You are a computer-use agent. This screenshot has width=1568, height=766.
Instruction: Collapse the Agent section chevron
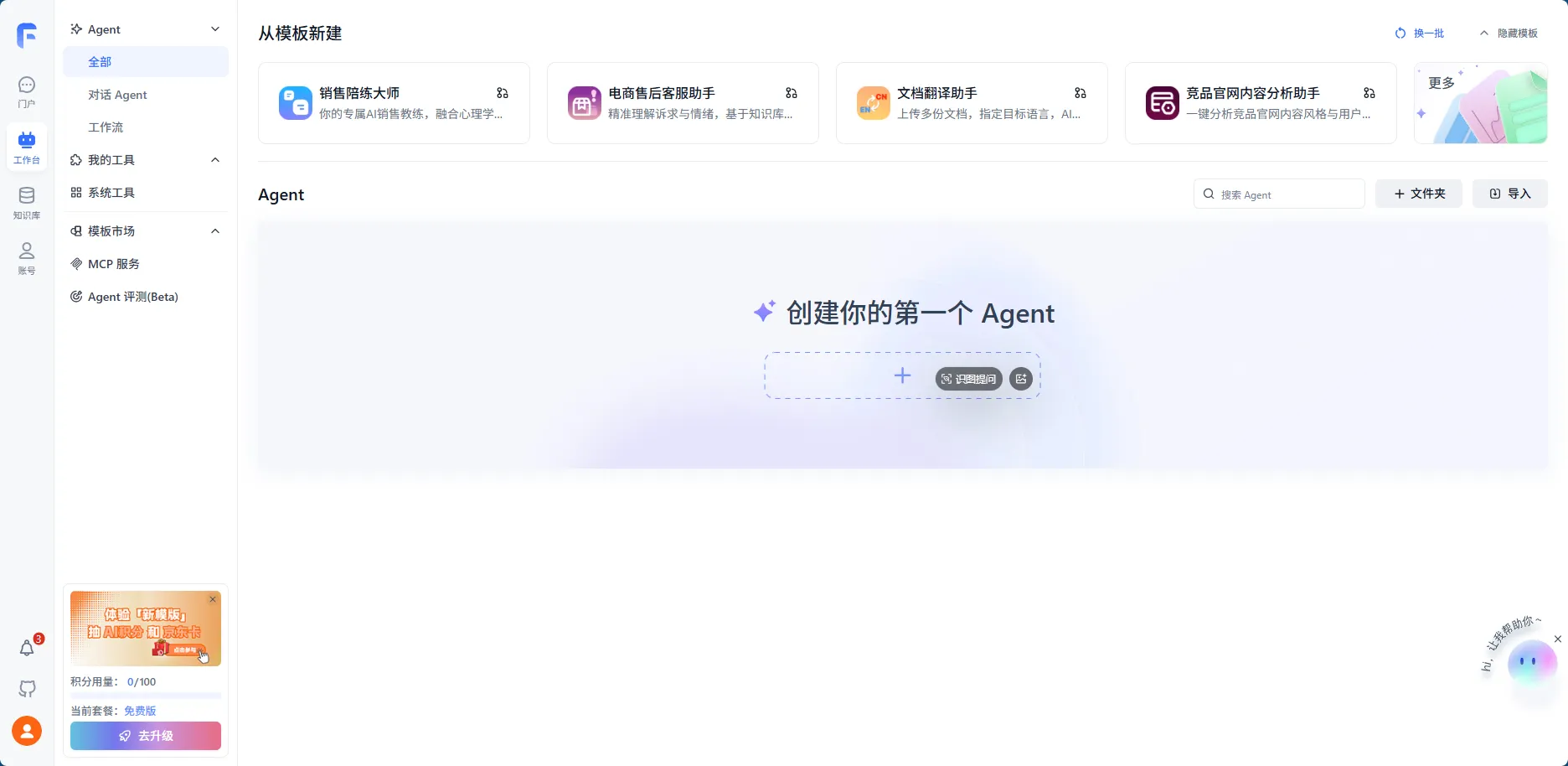pos(215,29)
